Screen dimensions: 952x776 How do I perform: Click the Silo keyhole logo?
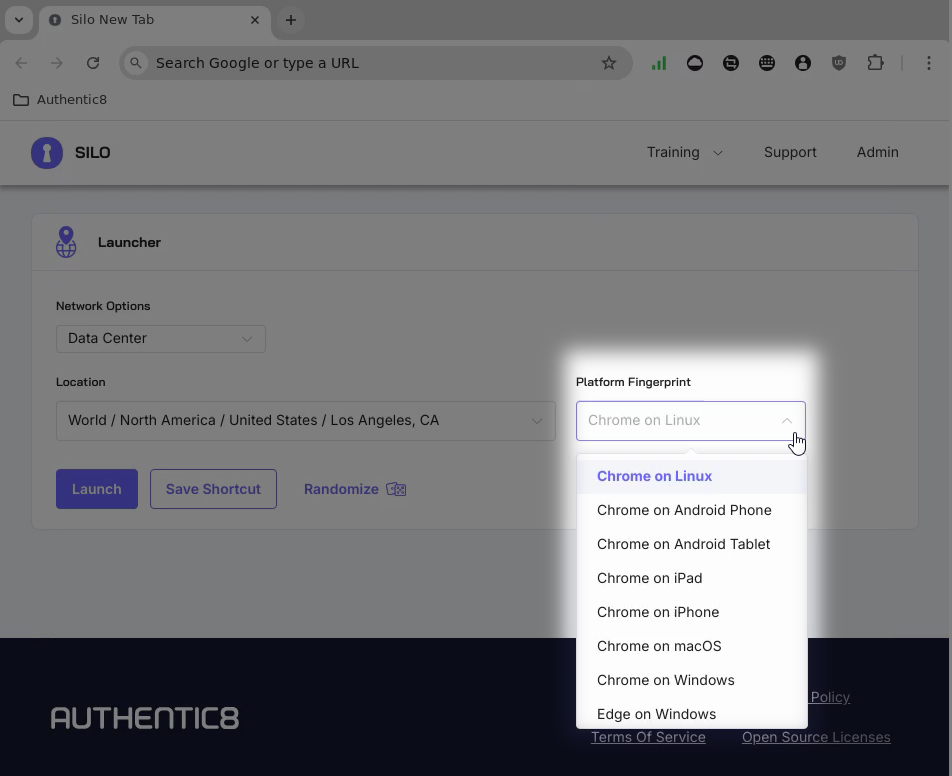[47, 153]
